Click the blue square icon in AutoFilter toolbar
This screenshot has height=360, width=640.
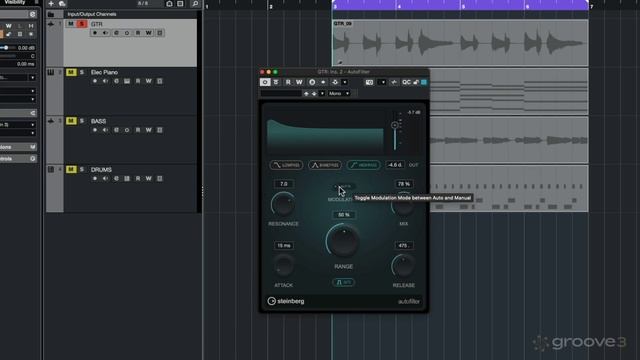[x=424, y=82]
